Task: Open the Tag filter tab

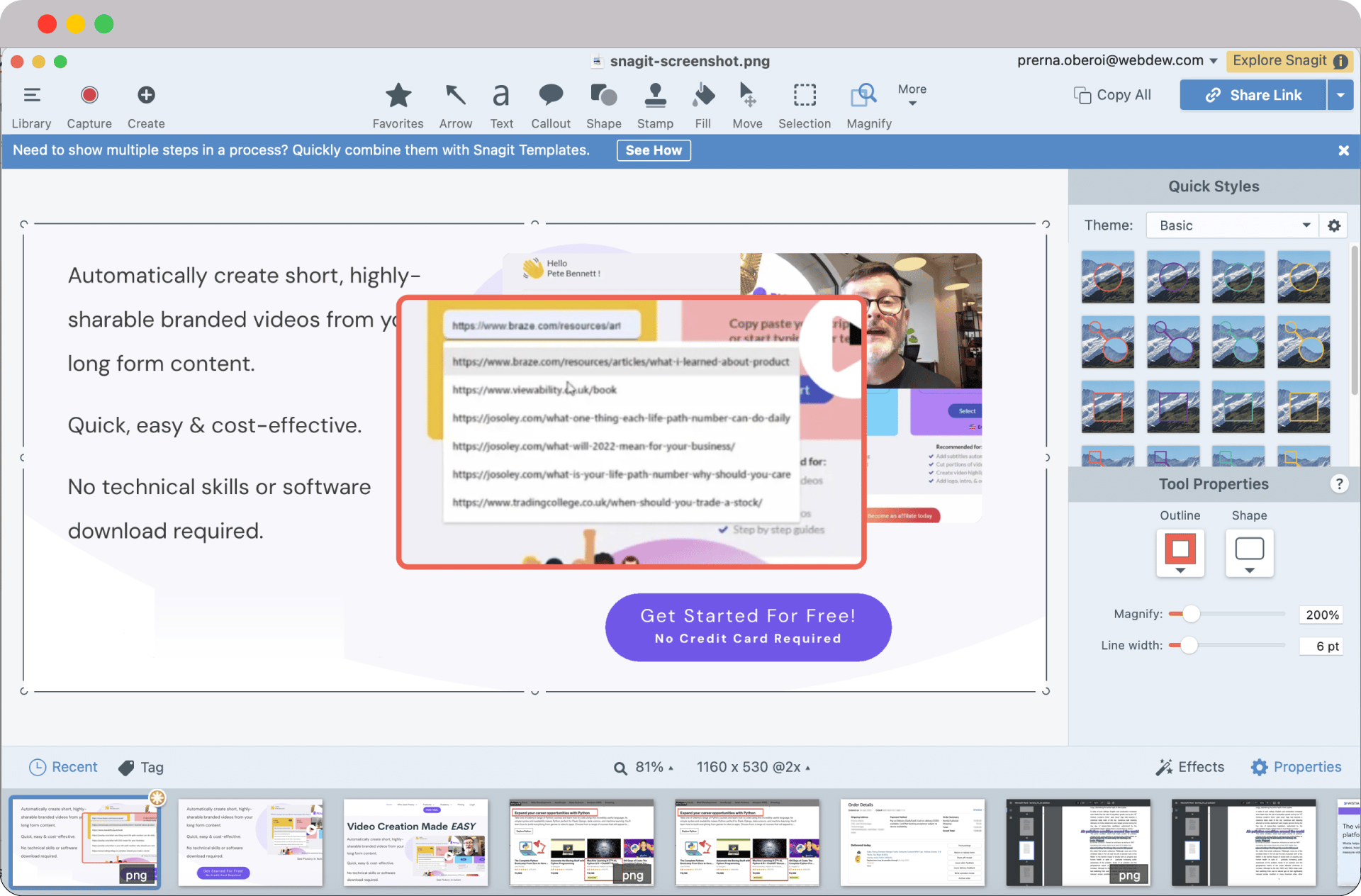Action: (141, 767)
